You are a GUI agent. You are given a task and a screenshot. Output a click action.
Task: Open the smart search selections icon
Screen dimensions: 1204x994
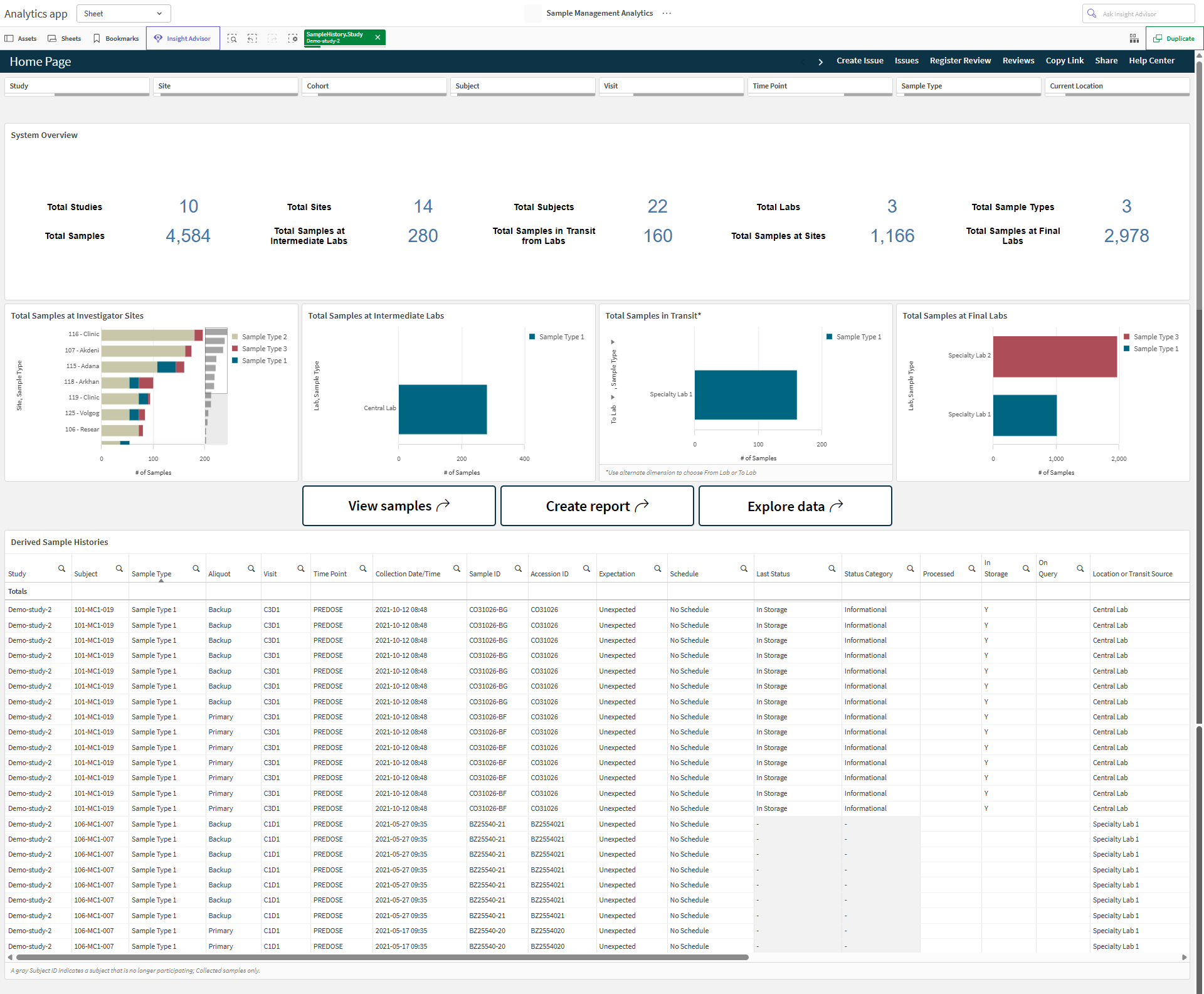click(x=232, y=38)
